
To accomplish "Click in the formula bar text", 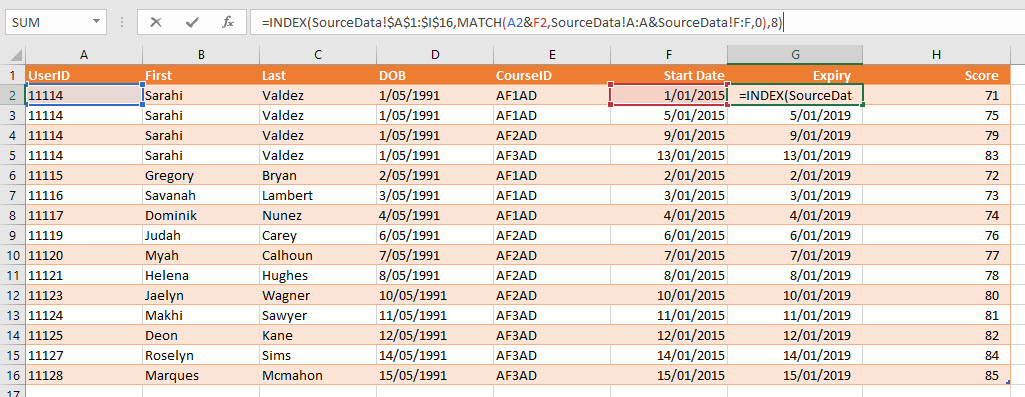I will click(522, 22).
